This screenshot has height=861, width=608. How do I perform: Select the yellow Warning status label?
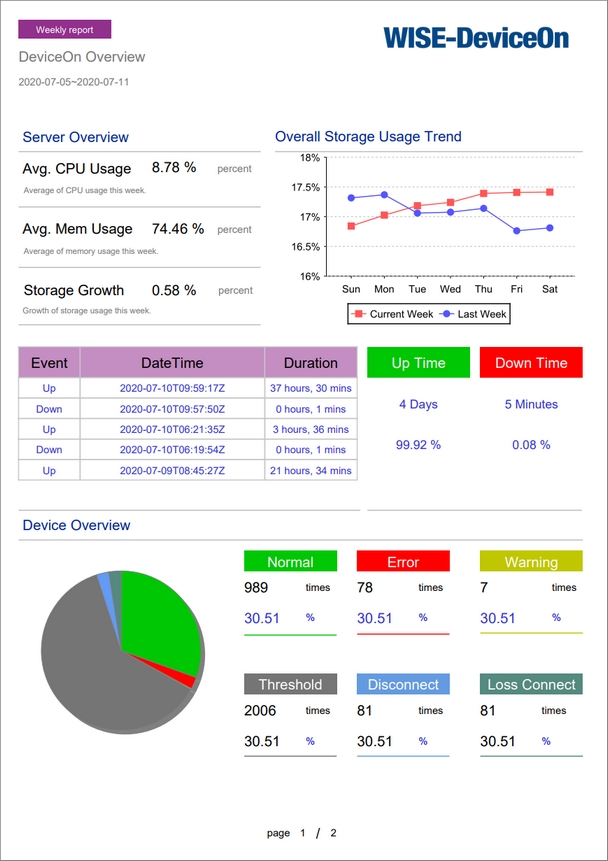(530, 562)
